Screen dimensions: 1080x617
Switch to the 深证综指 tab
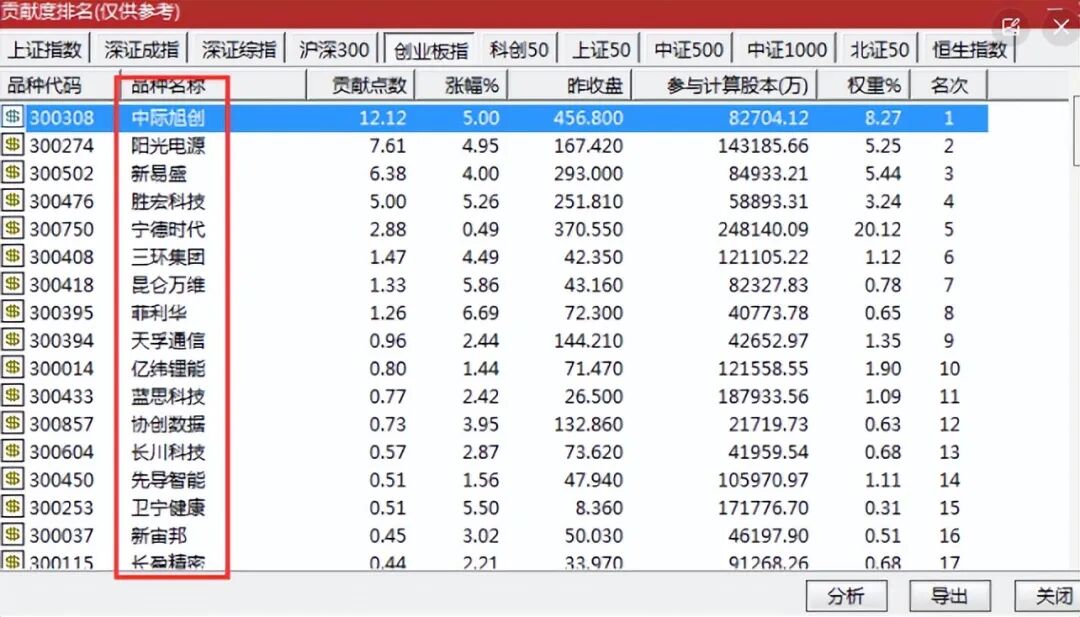pyautogui.click(x=239, y=49)
